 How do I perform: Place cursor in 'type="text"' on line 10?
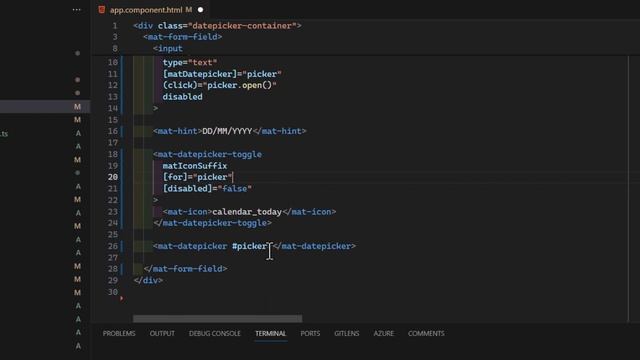190,62
